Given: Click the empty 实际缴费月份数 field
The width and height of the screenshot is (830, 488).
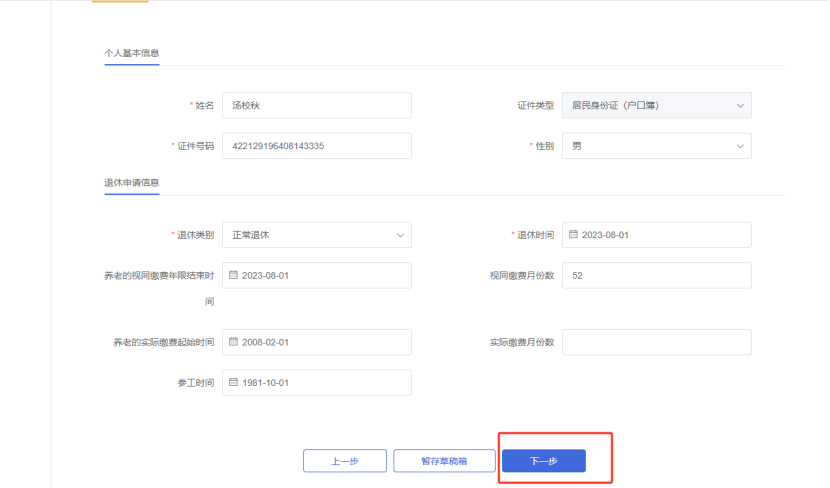Looking at the screenshot, I should pos(656,342).
